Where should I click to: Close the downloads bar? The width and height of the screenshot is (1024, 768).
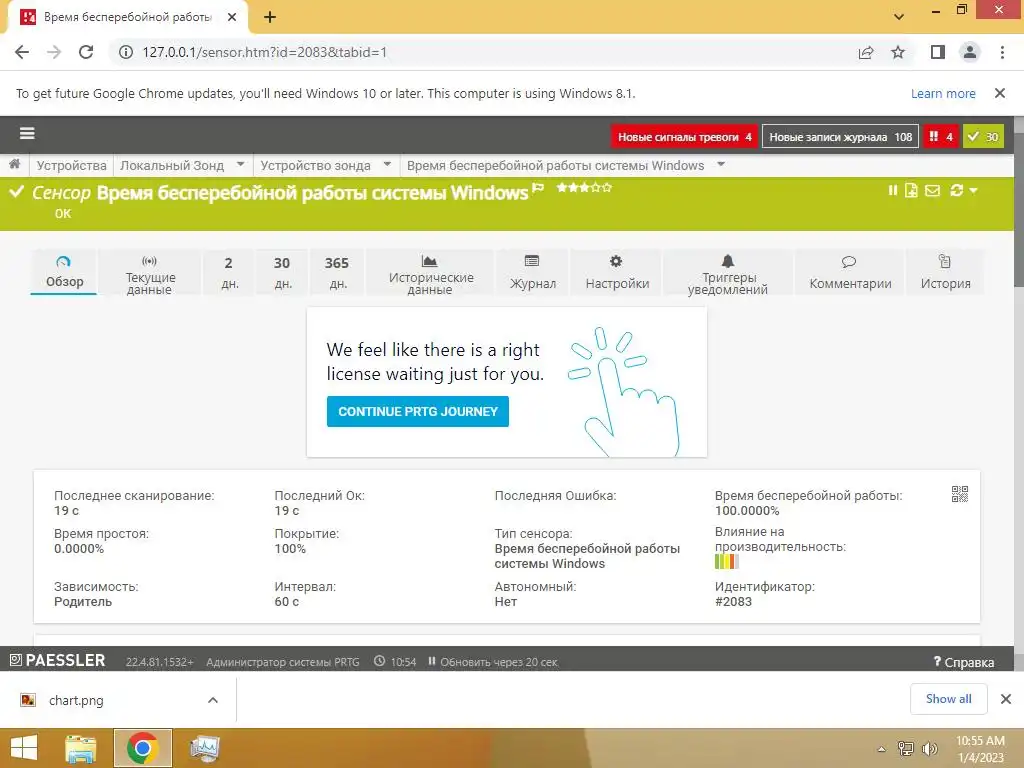(x=1006, y=699)
